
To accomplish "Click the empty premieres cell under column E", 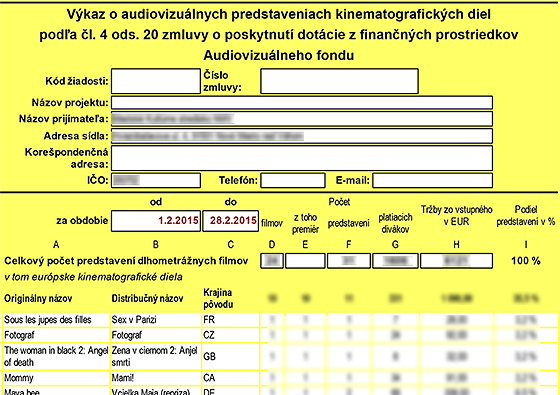I will click(x=305, y=261).
